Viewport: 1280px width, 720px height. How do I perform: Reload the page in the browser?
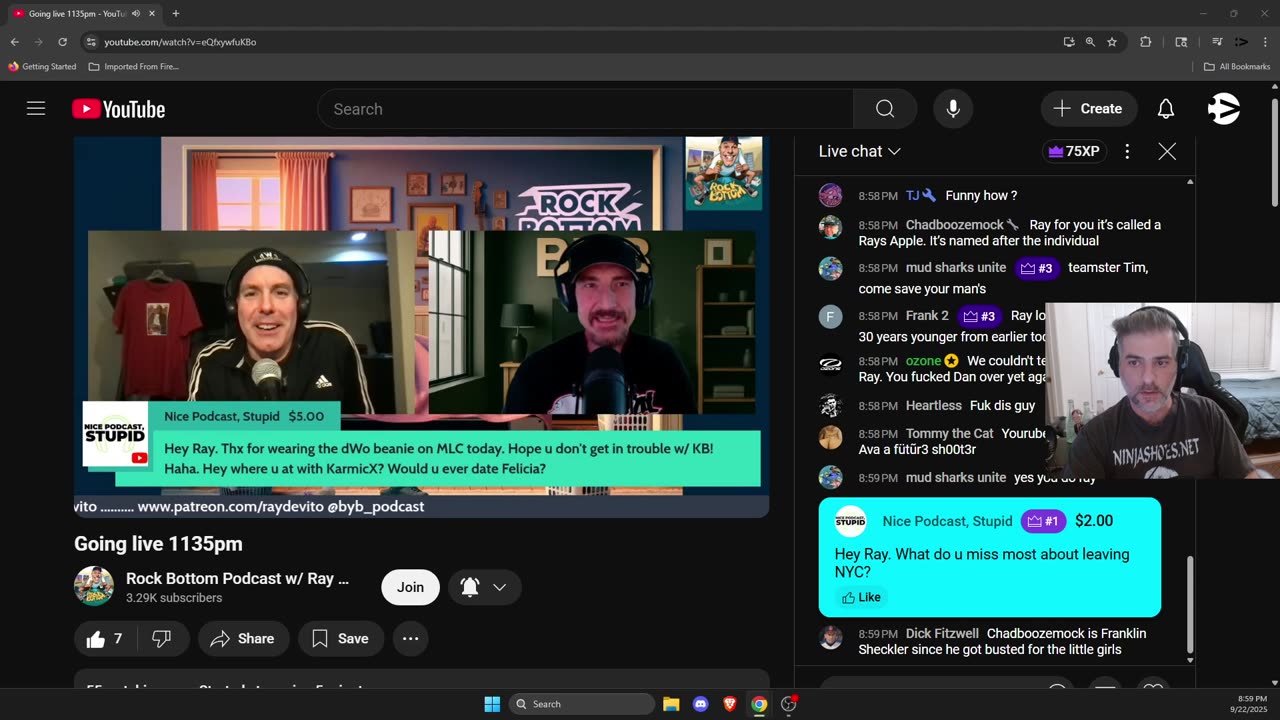point(62,42)
